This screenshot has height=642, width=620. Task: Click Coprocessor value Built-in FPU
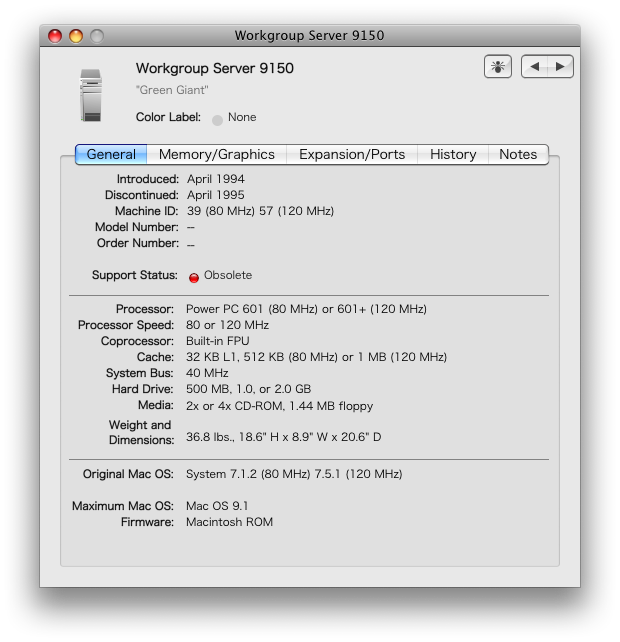pos(217,341)
